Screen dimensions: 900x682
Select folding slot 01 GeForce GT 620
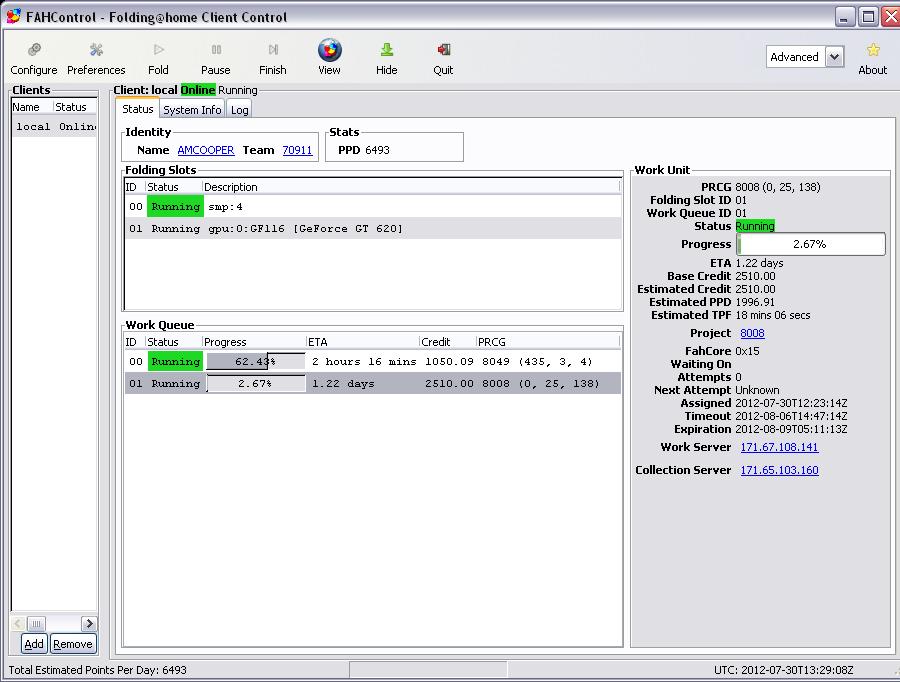click(373, 228)
